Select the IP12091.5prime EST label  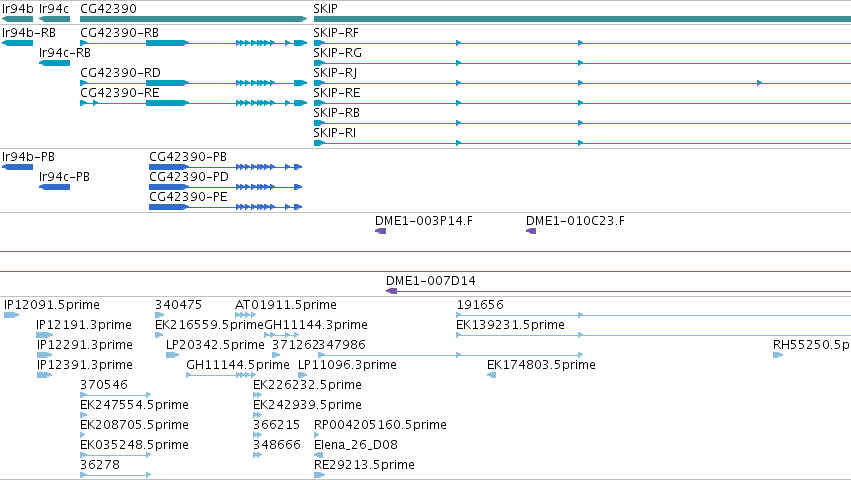click(52, 305)
